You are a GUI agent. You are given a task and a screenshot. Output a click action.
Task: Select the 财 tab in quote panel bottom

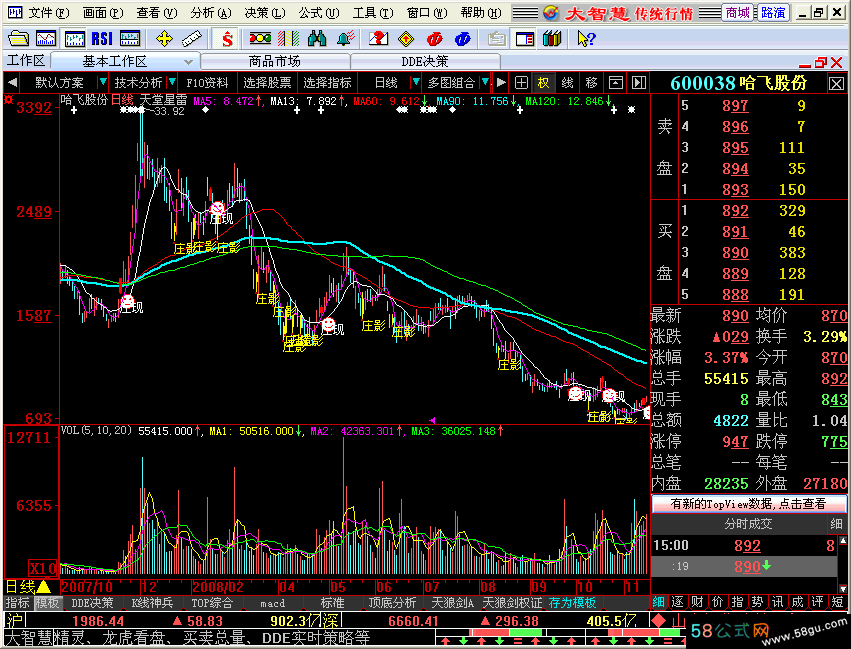coord(697,601)
